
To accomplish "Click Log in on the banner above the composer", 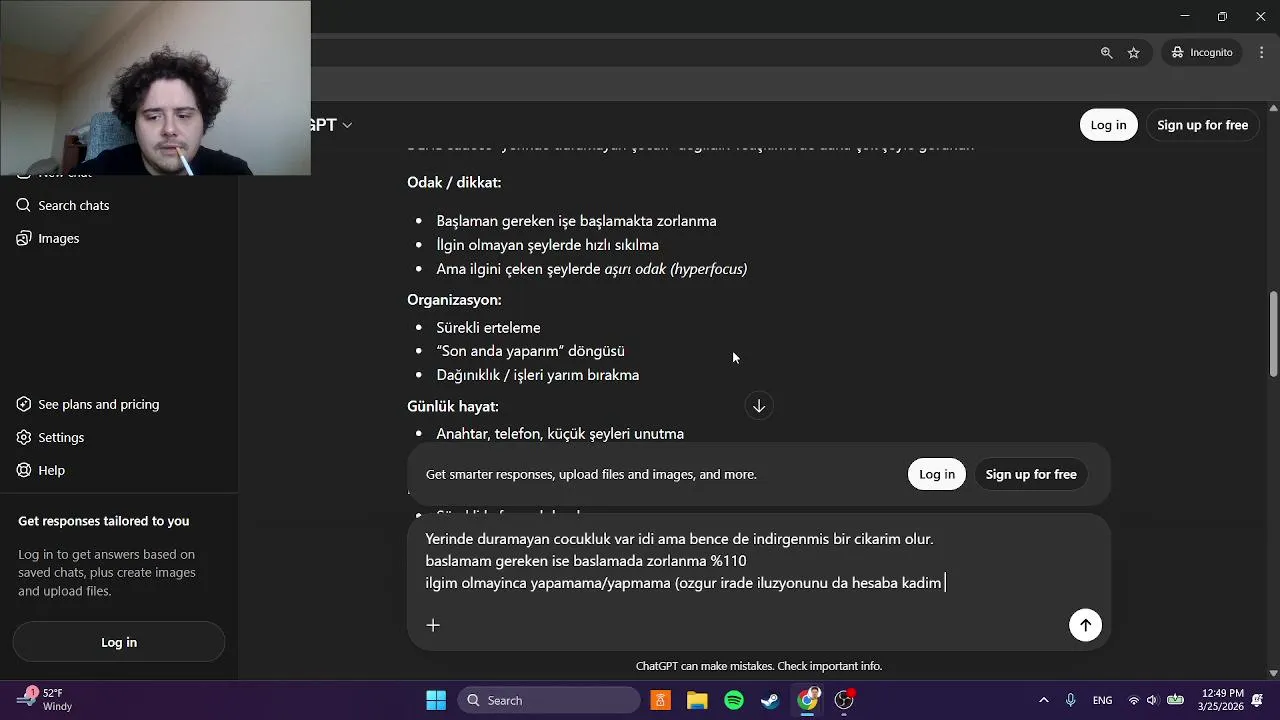I will (x=937, y=474).
